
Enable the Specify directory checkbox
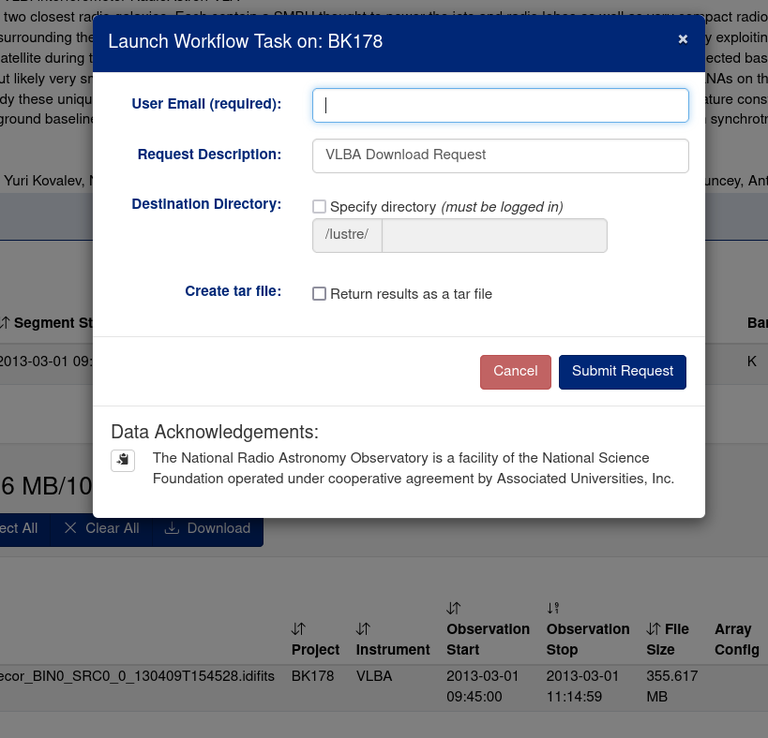point(319,207)
